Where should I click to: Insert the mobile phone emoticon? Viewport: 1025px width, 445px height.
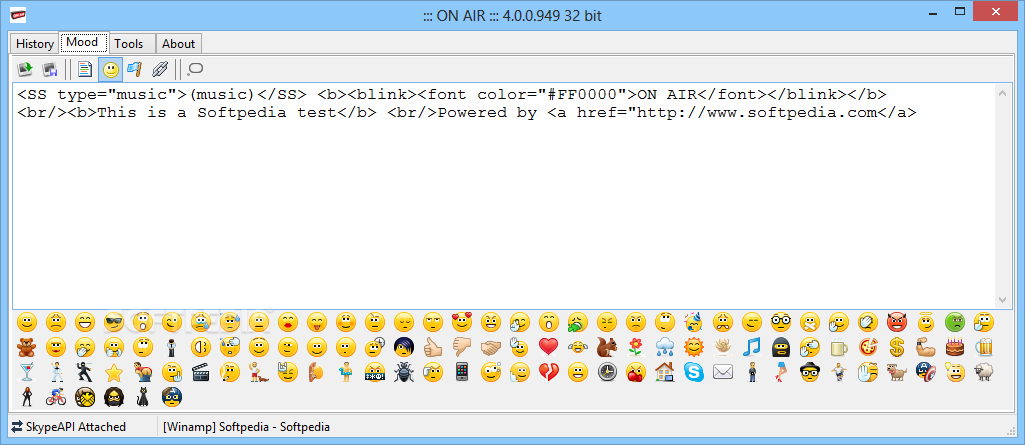point(462,372)
